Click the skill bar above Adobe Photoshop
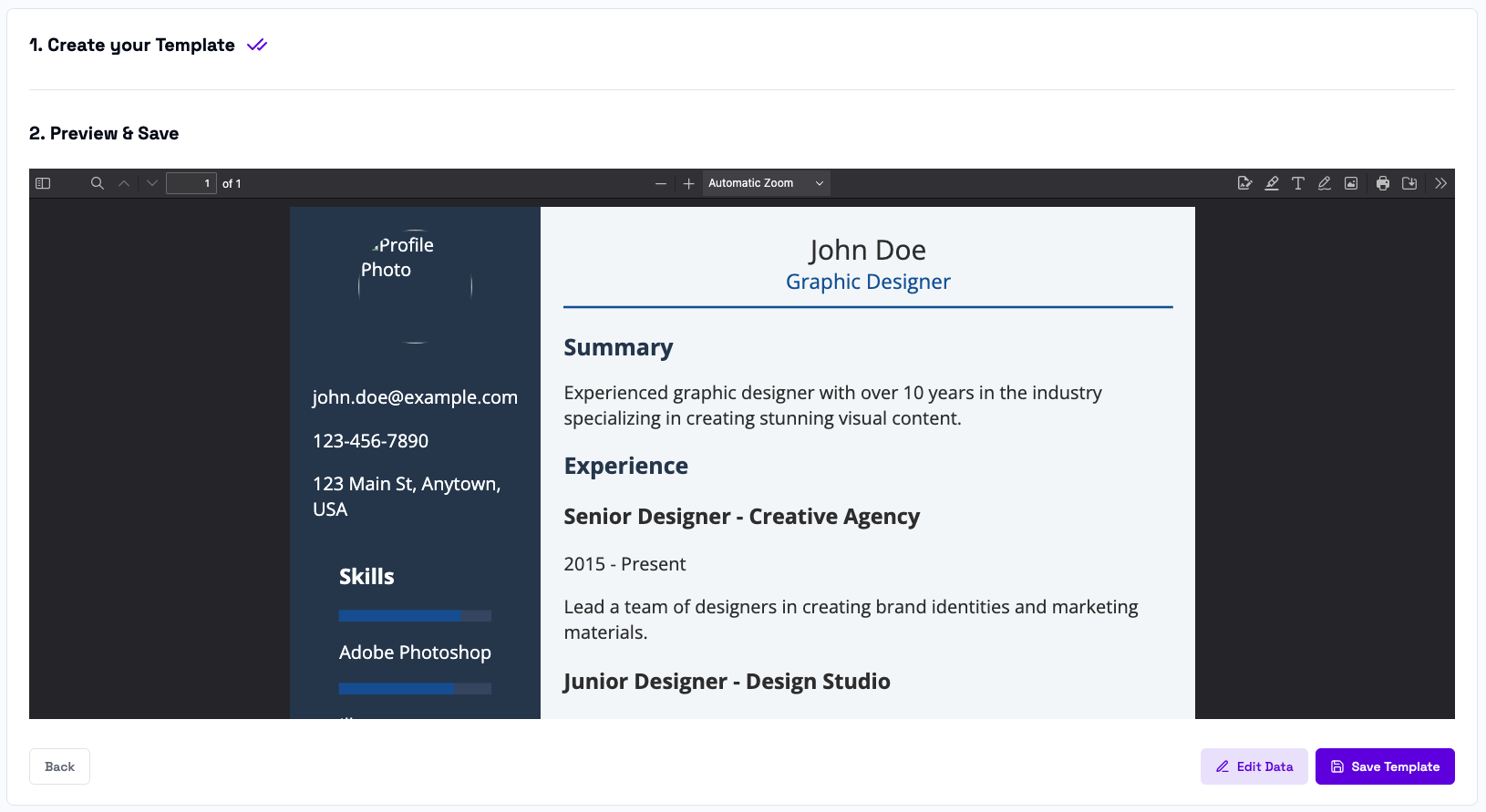Image resolution: width=1486 pixels, height=812 pixels. click(x=415, y=616)
